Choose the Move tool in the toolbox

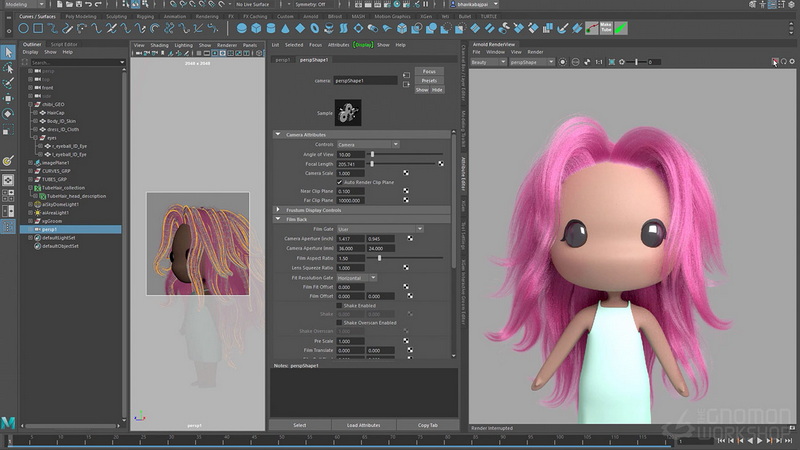[8, 98]
